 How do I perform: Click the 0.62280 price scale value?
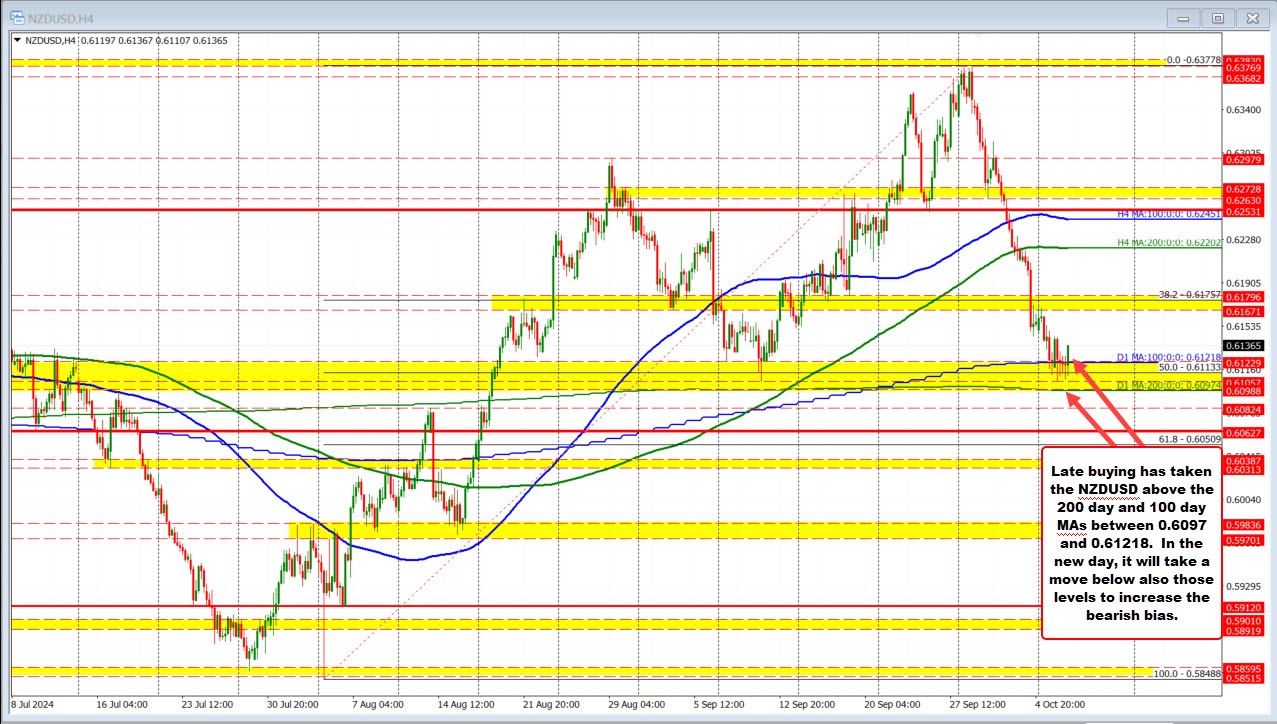(1242, 239)
